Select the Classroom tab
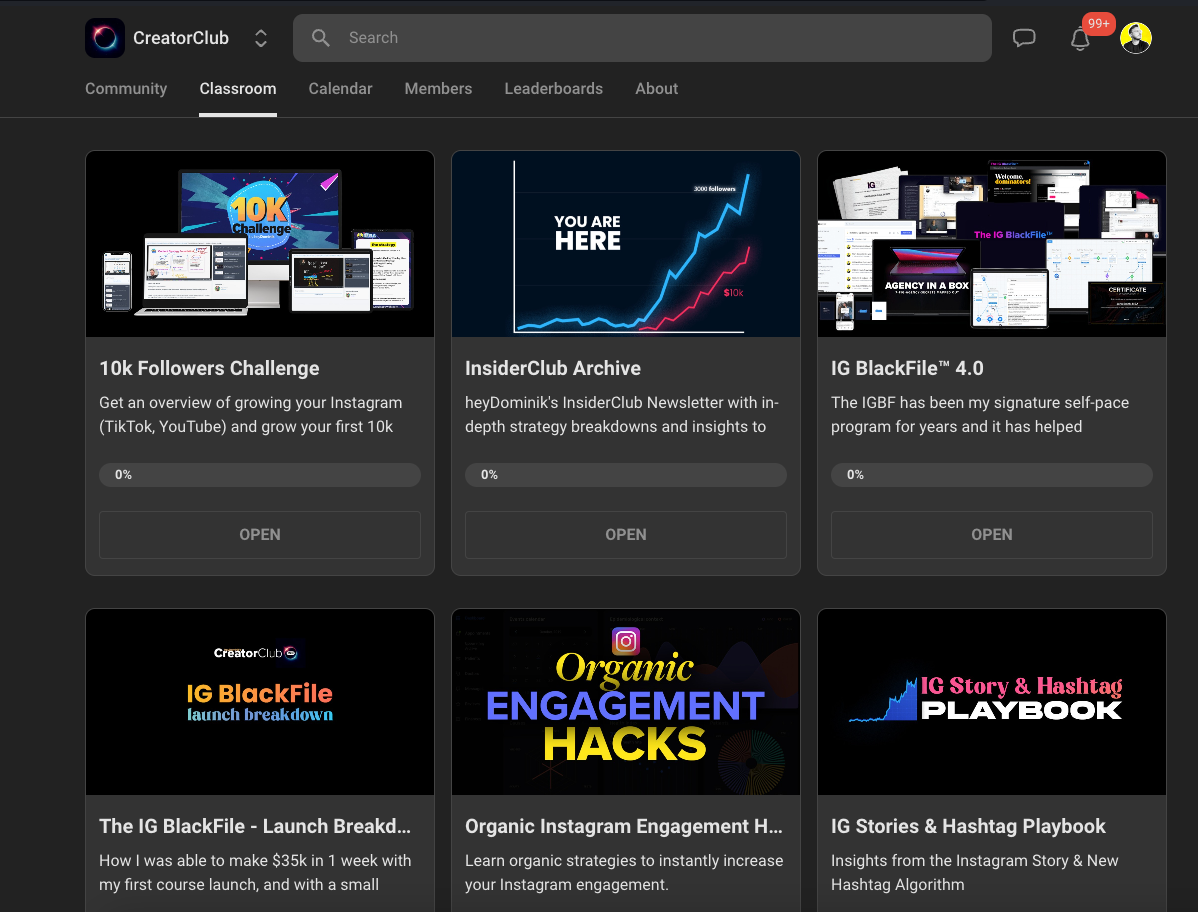The width and height of the screenshot is (1198, 912). tap(238, 89)
